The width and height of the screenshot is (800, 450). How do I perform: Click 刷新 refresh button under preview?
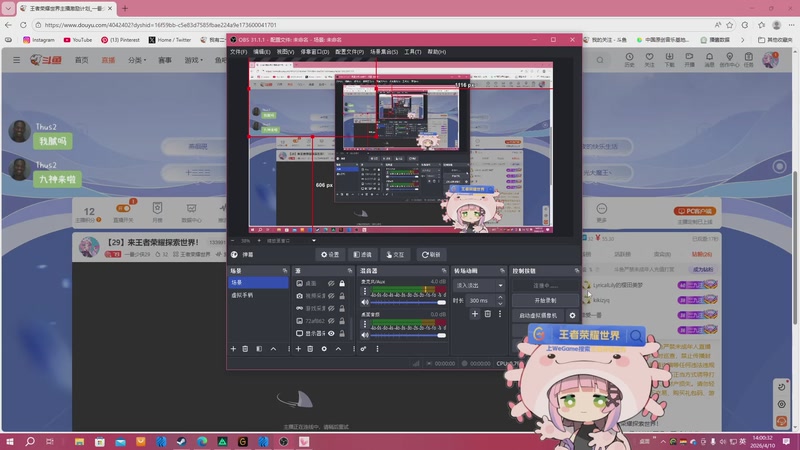tap(431, 255)
